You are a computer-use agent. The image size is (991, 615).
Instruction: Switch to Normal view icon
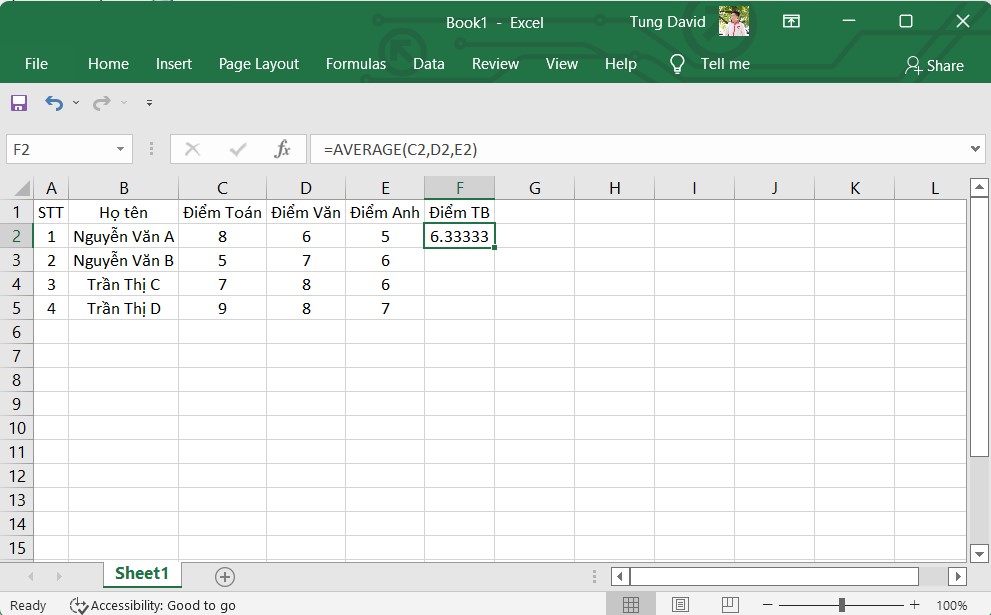[x=631, y=605]
